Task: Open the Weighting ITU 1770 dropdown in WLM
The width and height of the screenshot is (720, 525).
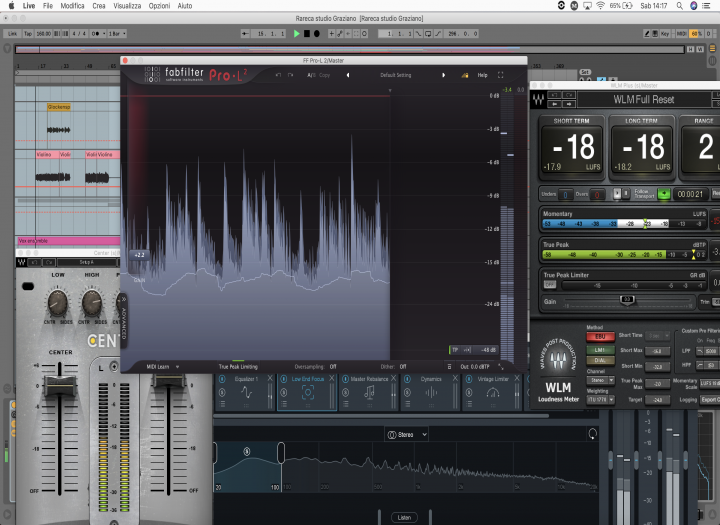Action: pyautogui.click(x=600, y=400)
